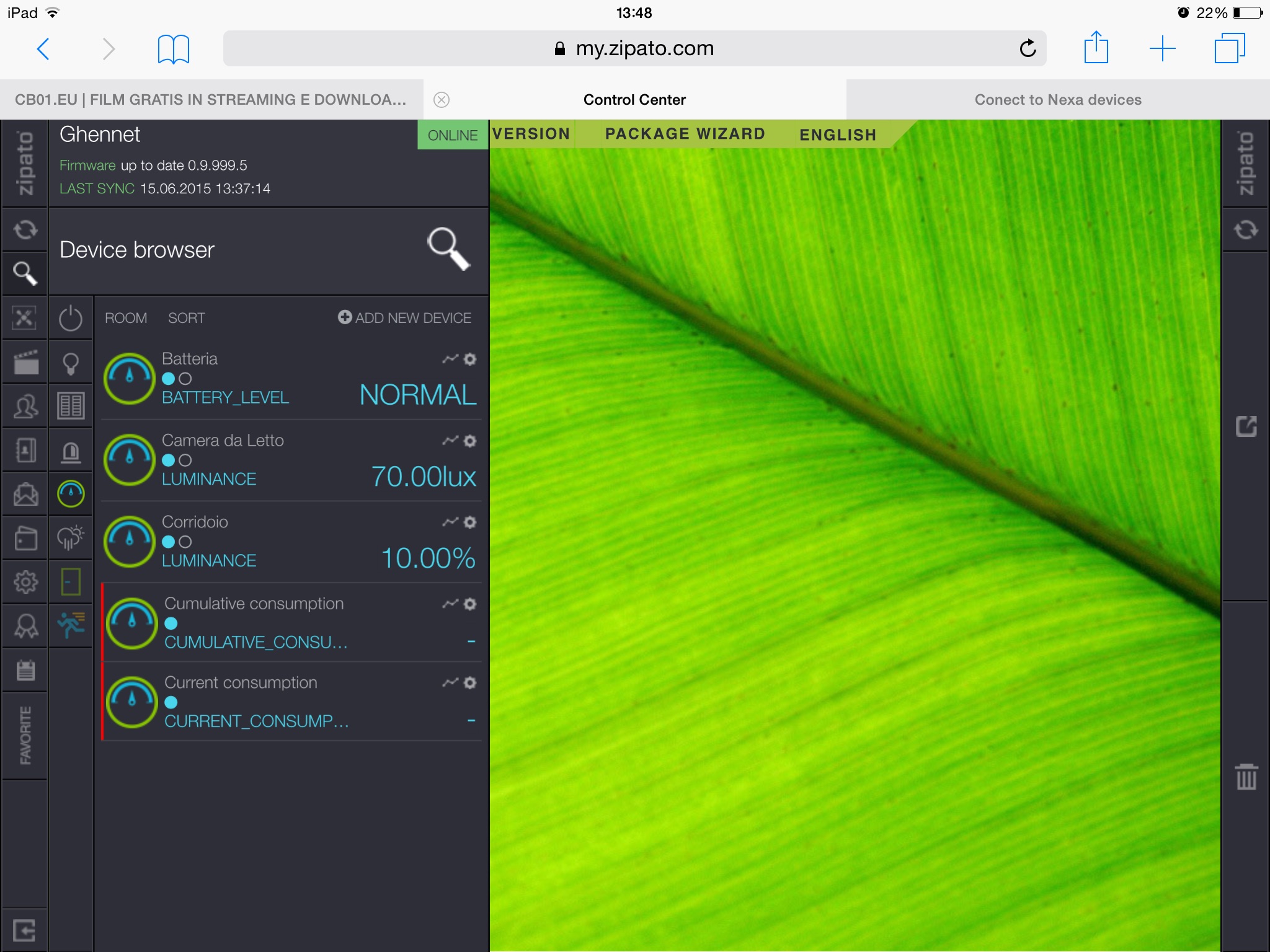Image resolution: width=1270 pixels, height=952 pixels.
Task: Click the FAVORITE sidebar button
Action: [25, 734]
